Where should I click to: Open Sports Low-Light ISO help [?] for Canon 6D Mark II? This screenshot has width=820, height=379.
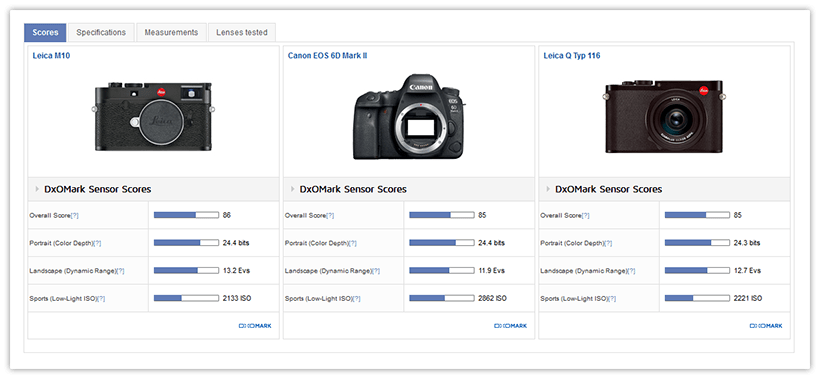pos(357,298)
